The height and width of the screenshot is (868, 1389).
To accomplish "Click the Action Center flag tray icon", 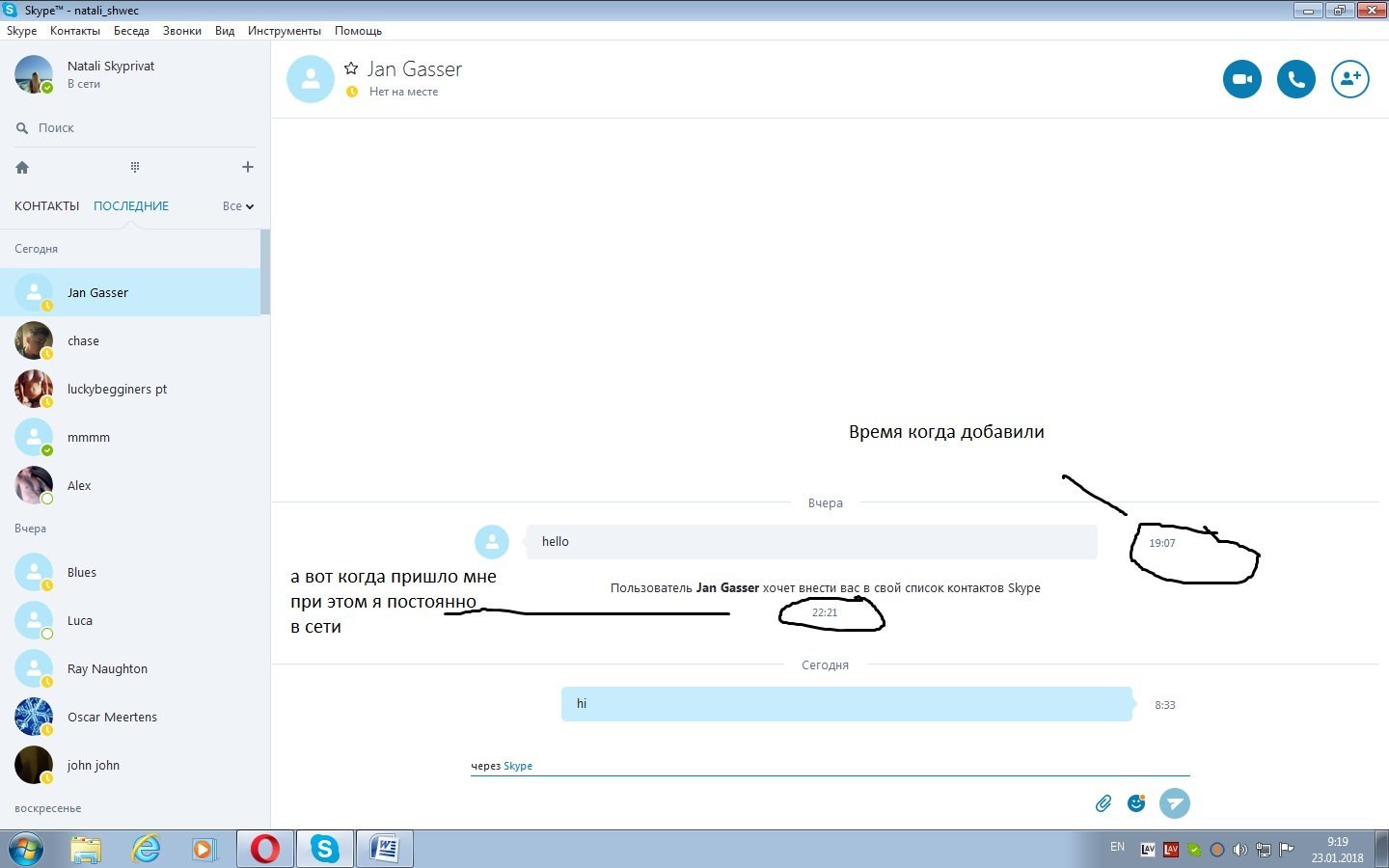I will click(1287, 850).
